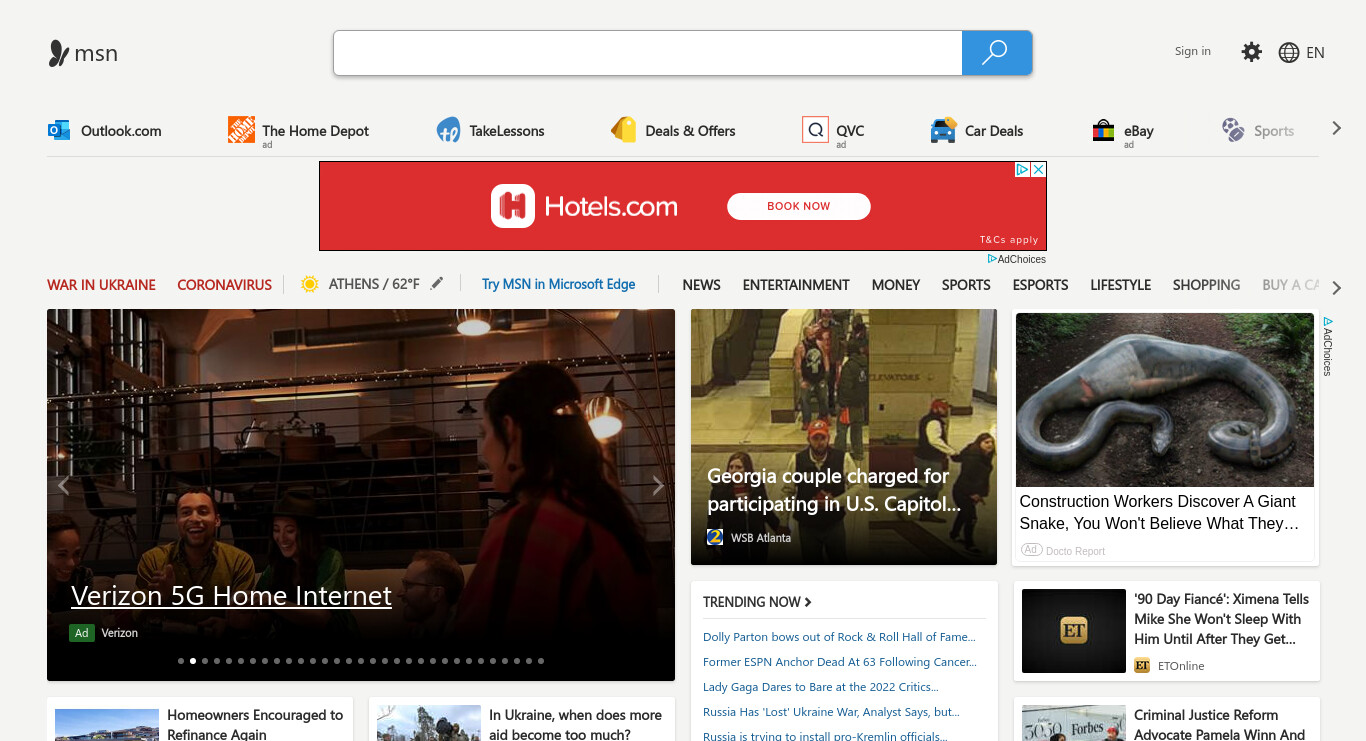The height and width of the screenshot is (741, 1366).
Task: Click the MSN butterfly logo
Action: click(59, 54)
